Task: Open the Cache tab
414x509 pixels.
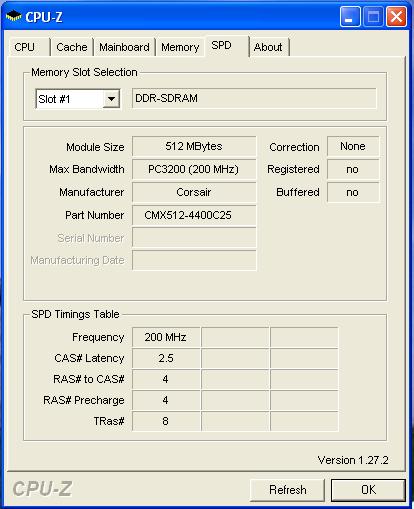Action: click(72, 47)
